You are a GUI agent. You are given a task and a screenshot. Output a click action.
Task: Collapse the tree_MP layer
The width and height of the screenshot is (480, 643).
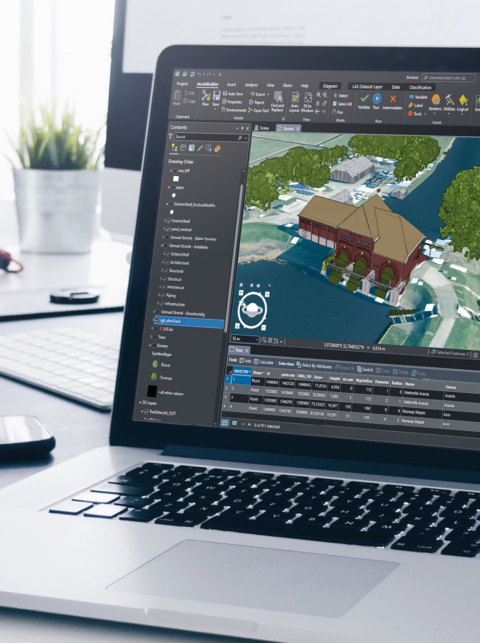pos(171,170)
